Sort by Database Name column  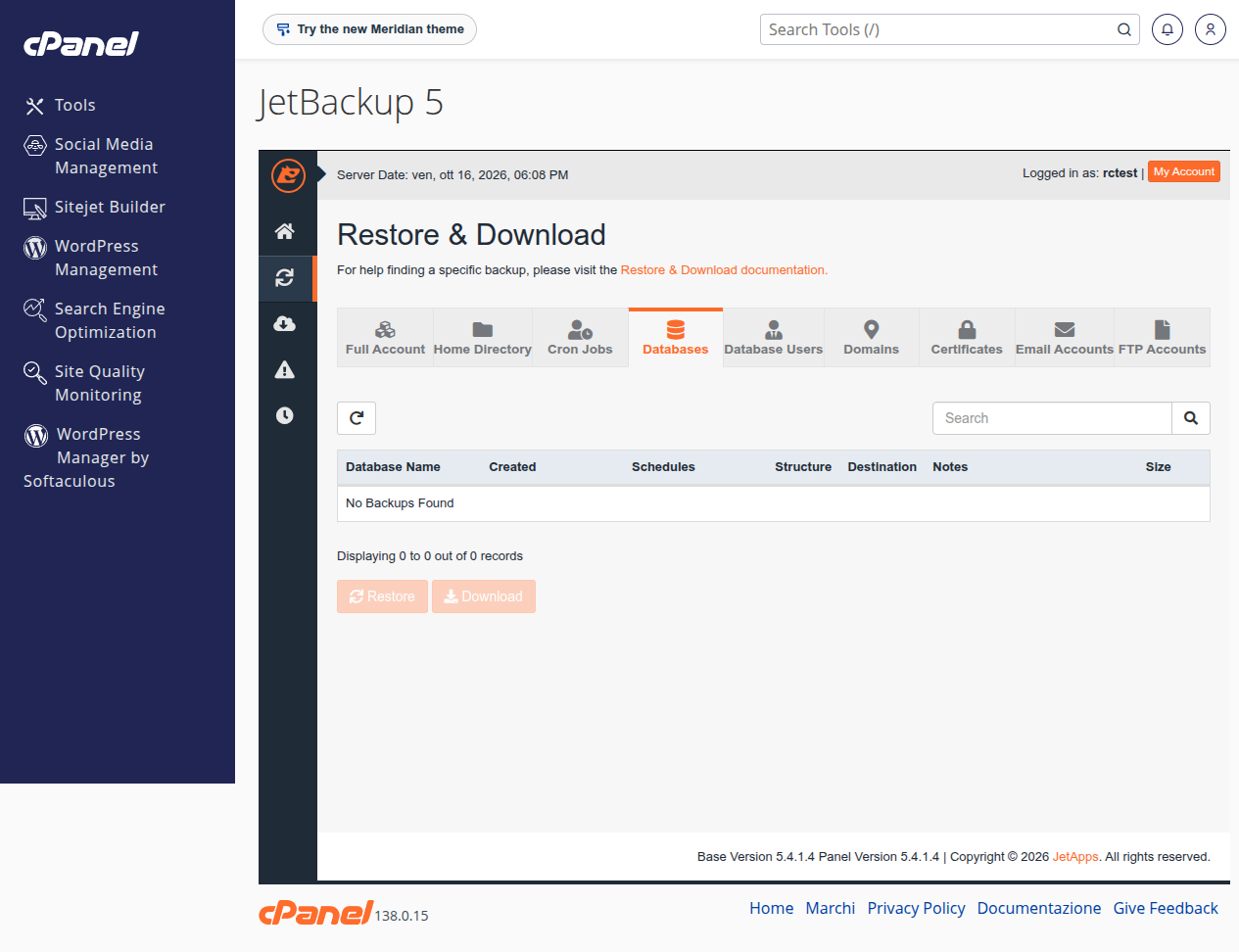[x=393, y=467]
